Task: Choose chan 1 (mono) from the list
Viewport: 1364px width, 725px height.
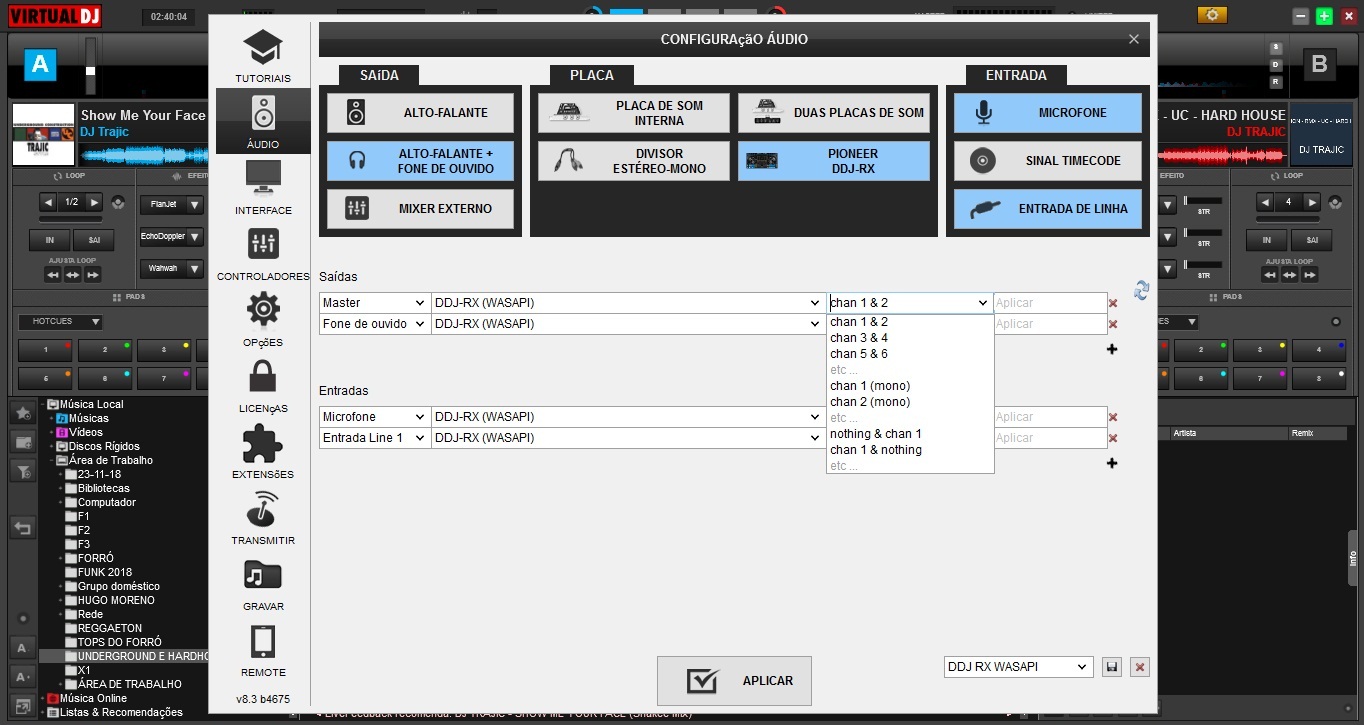Action: [x=910, y=386]
